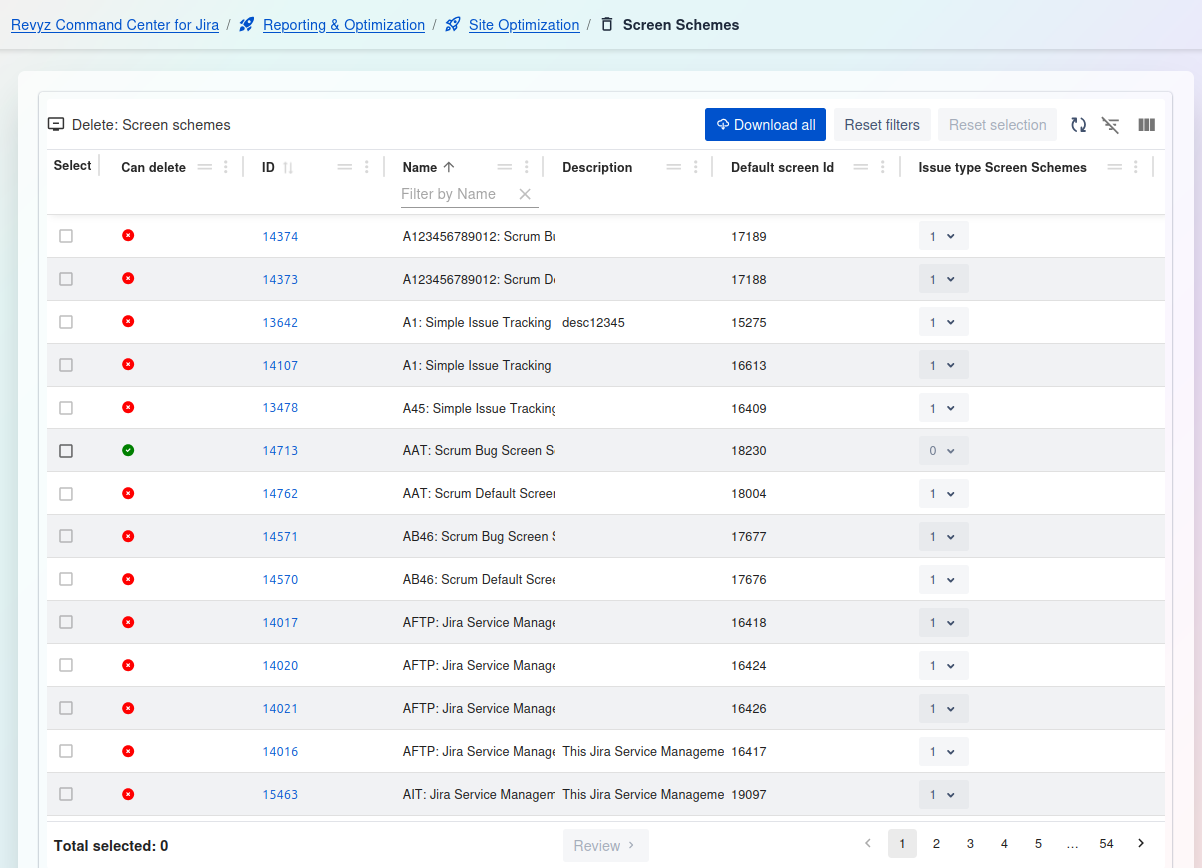Jump to last page 54
The height and width of the screenshot is (868, 1202).
[x=1106, y=844]
